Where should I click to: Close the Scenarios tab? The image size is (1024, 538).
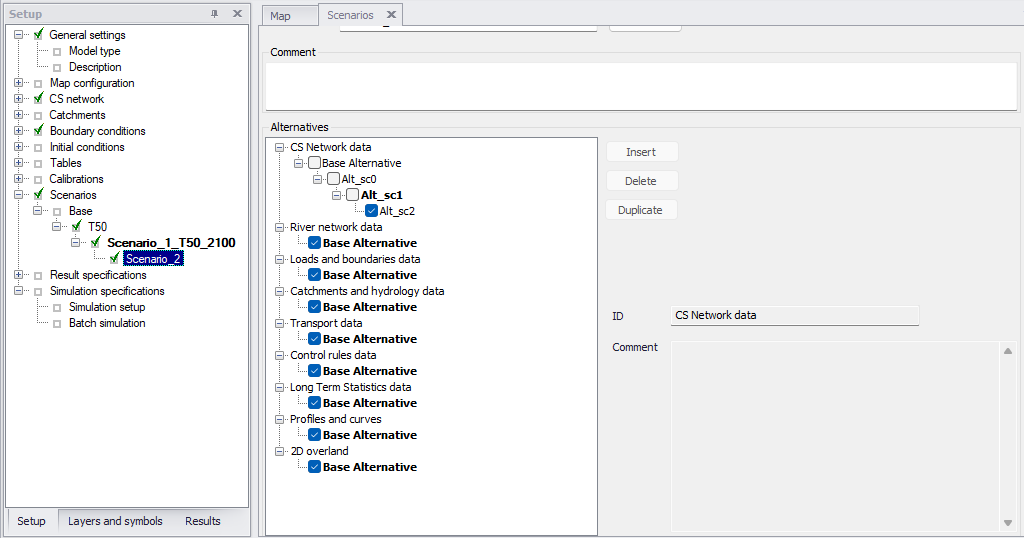[391, 14]
